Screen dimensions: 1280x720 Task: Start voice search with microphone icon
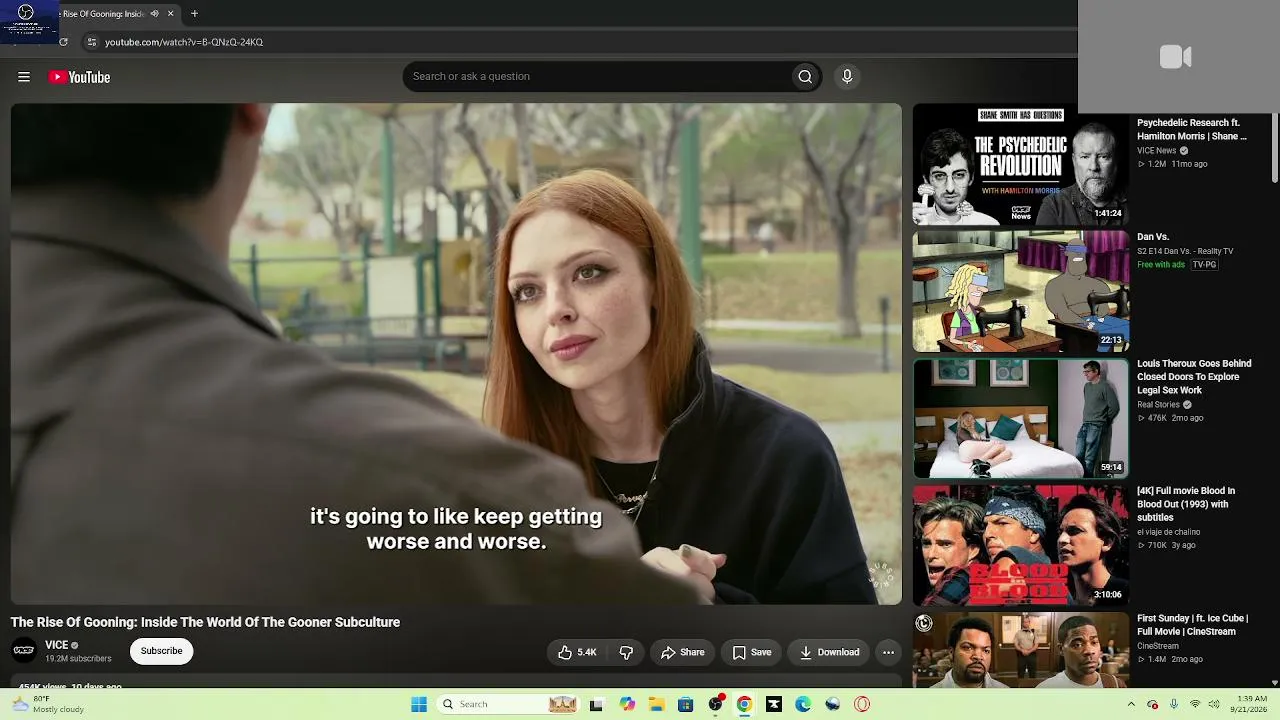point(847,77)
